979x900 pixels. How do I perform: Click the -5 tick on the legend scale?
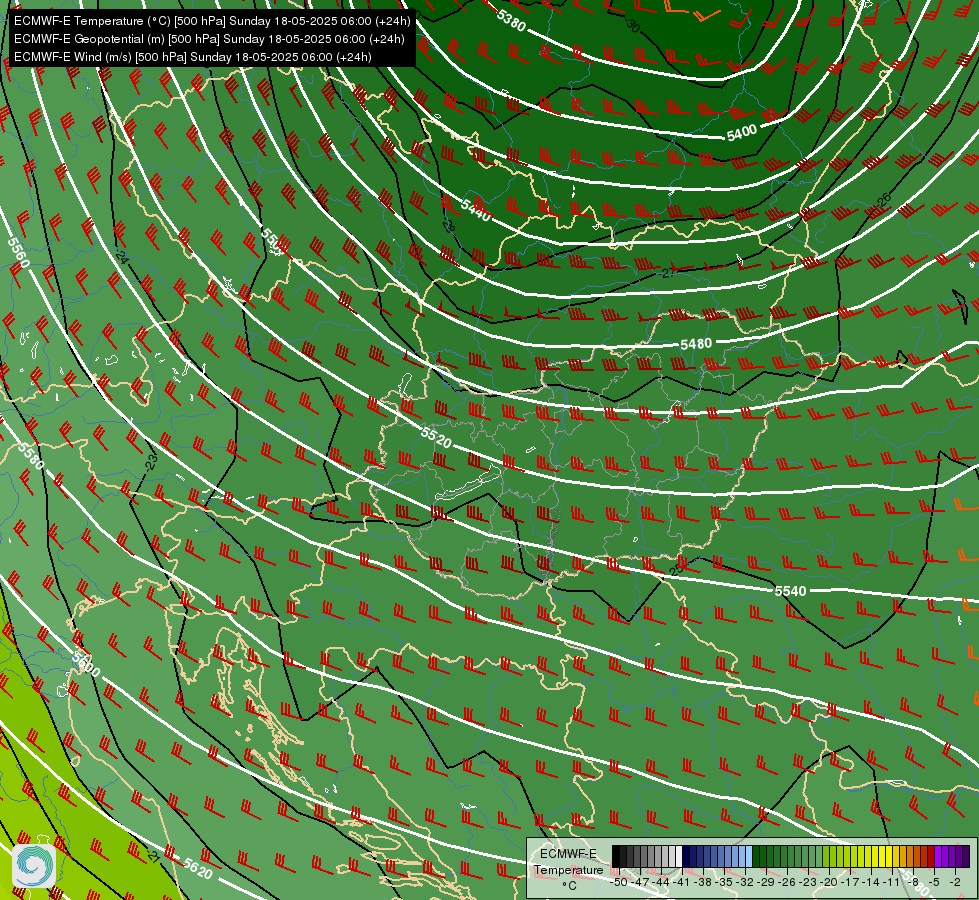point(933,882)
